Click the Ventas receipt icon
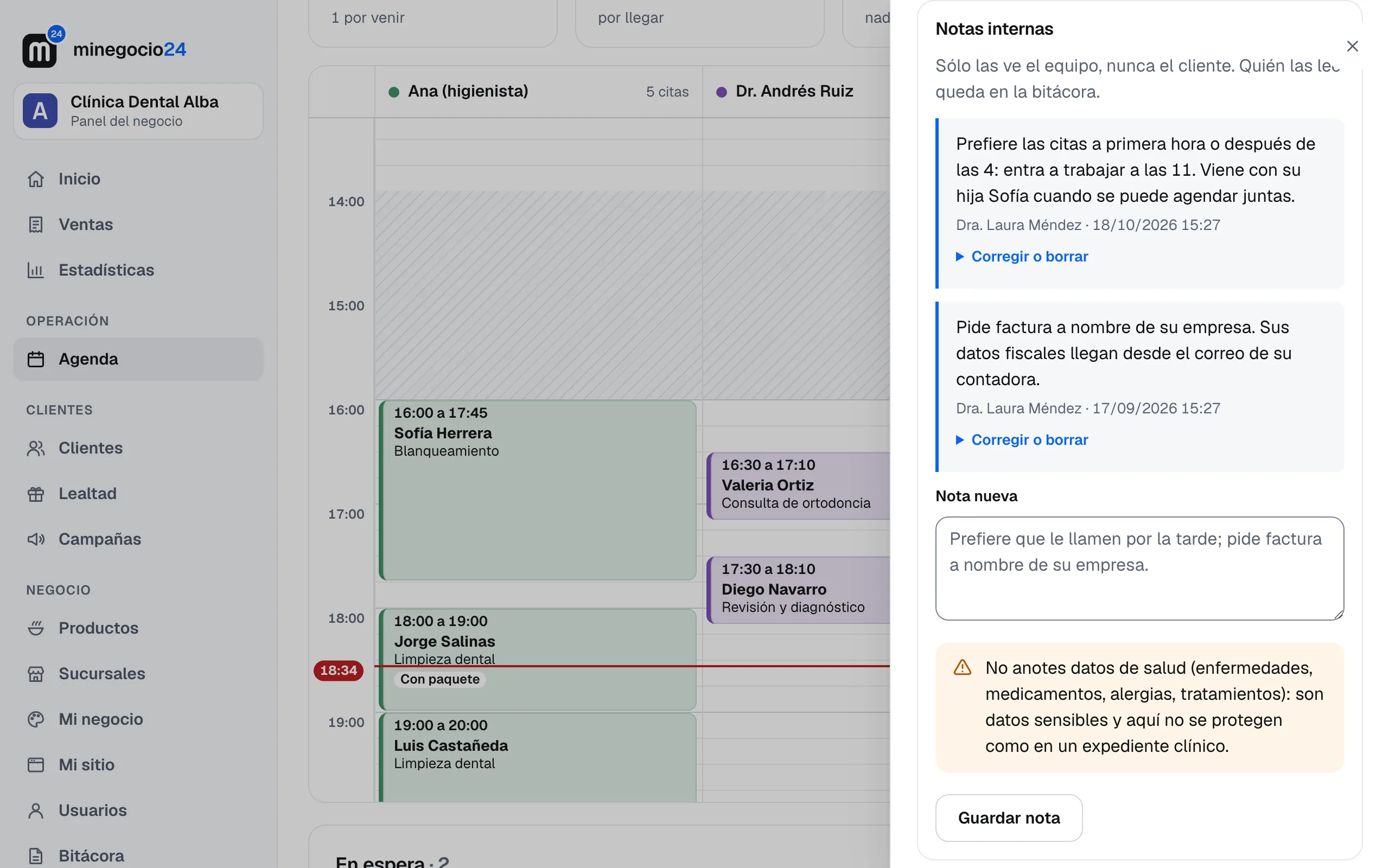Viewport: 1389px width, 868px height. tap(36, 225)
